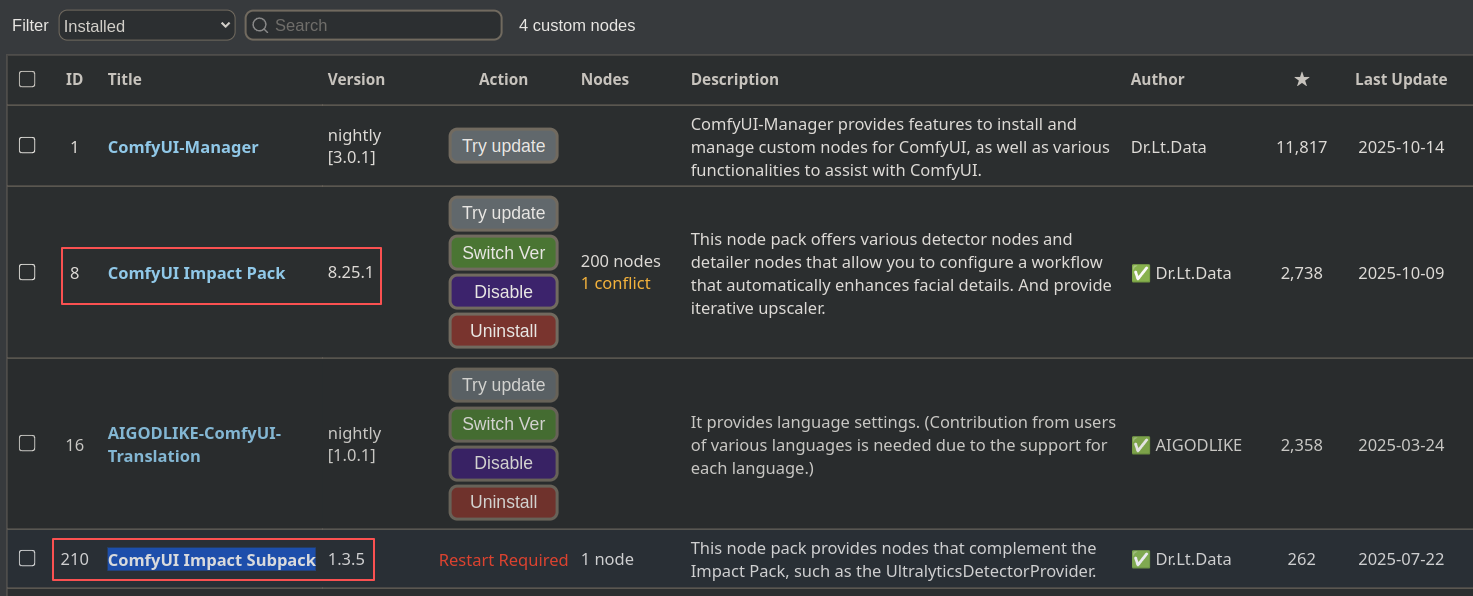Disable the AIGODLIKE-ComfyUI-Translation node
Screen dimensions: 1473x596
point(503,463)
